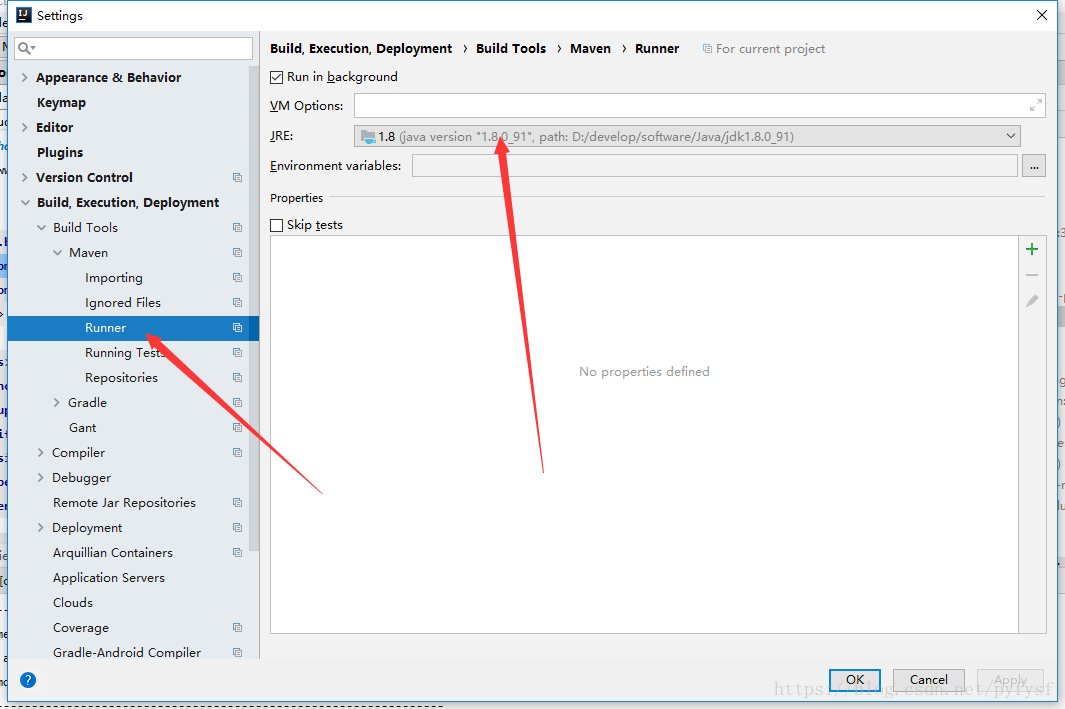Click the Environment variables field

pos(715,166)
